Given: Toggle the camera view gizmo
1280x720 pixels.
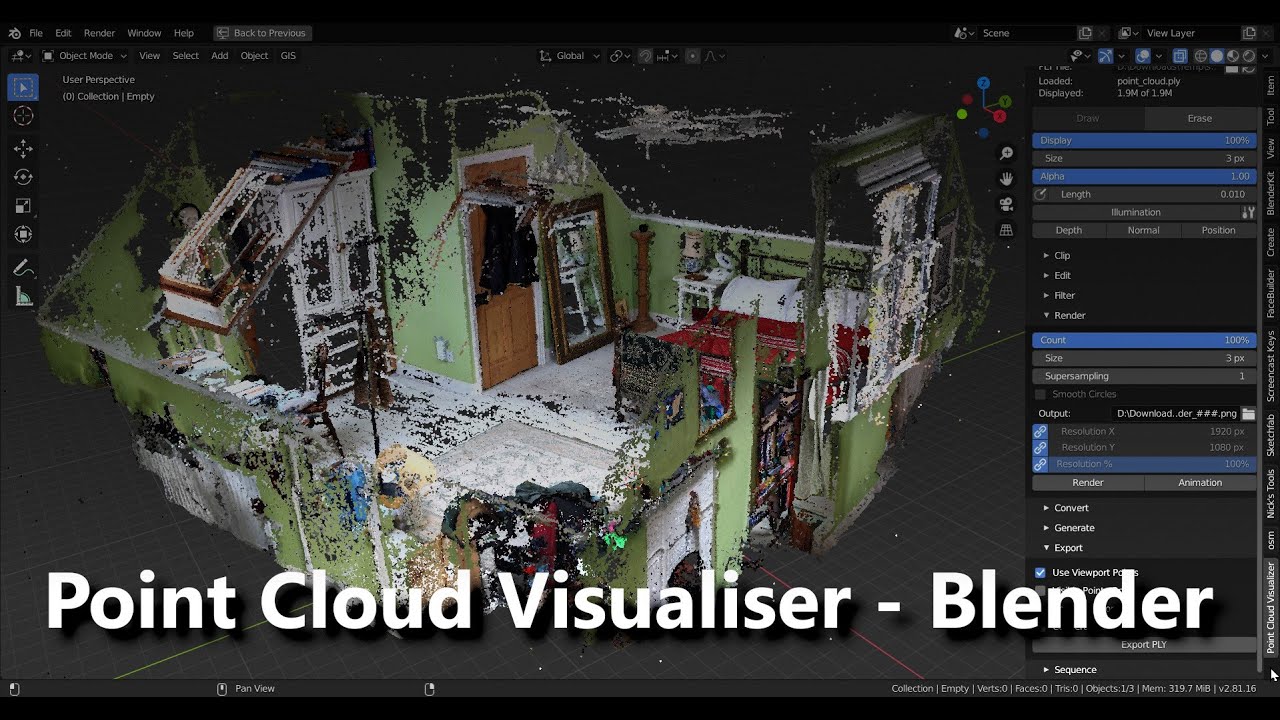Looking at the screenshot, I should (1007, 204).
